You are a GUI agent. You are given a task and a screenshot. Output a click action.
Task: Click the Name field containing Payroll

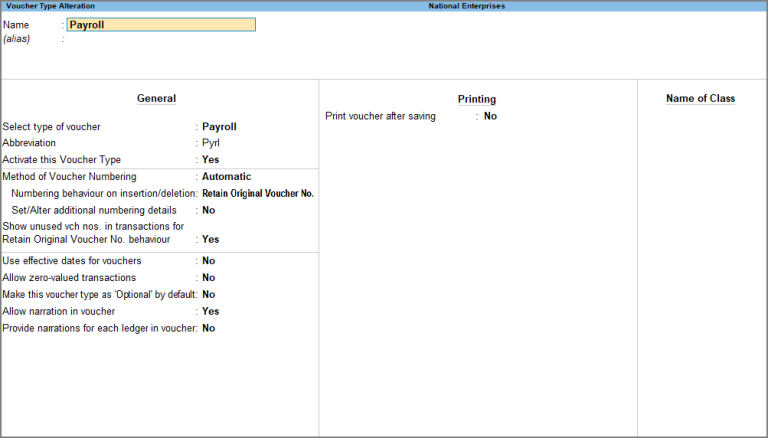coord(161,25)
